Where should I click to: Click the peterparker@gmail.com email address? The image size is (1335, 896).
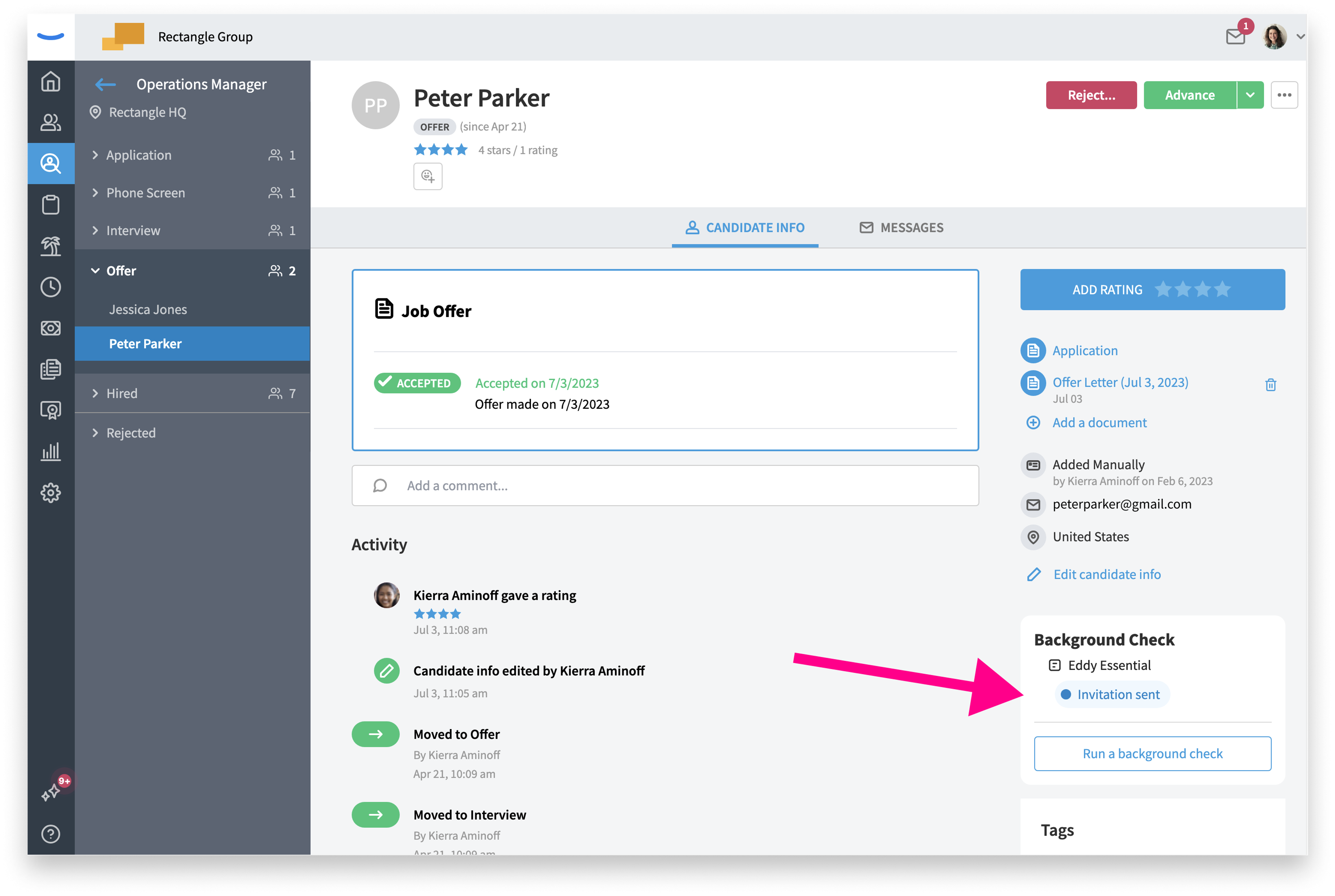(x=1122, y=504)
